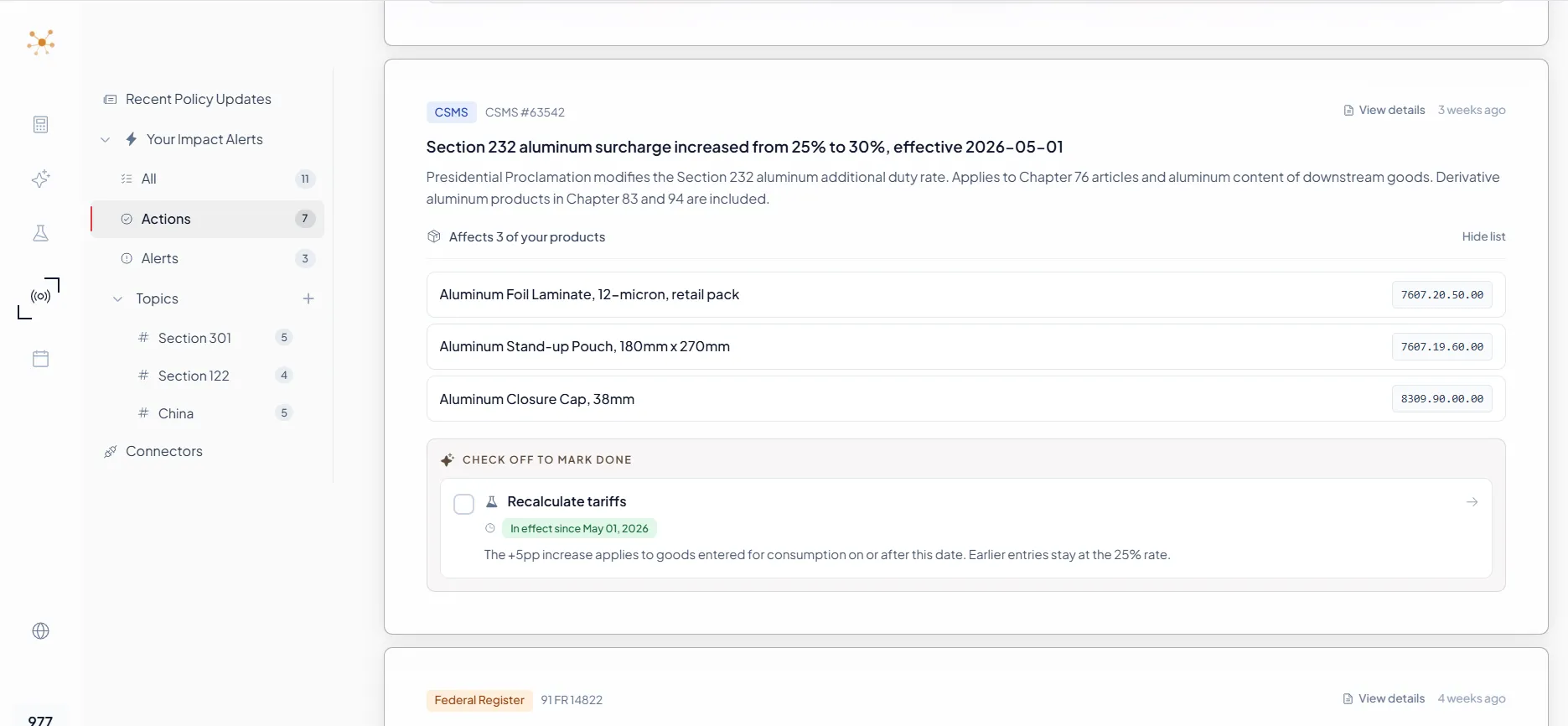The height and width of the screenshot is (726, 1568).
Task: Click the 4 weeks ago timestamp
Action: point(1472,698)
